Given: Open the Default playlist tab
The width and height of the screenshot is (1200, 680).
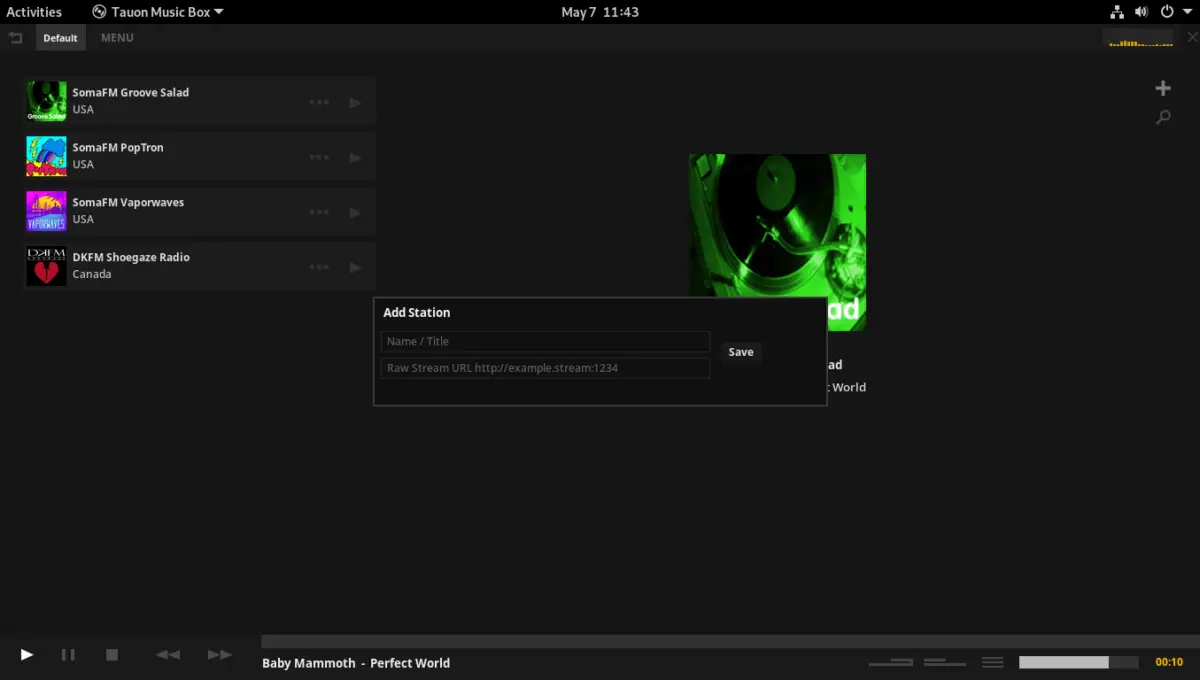Looking at the screenshot, I should tap(60, 38).
